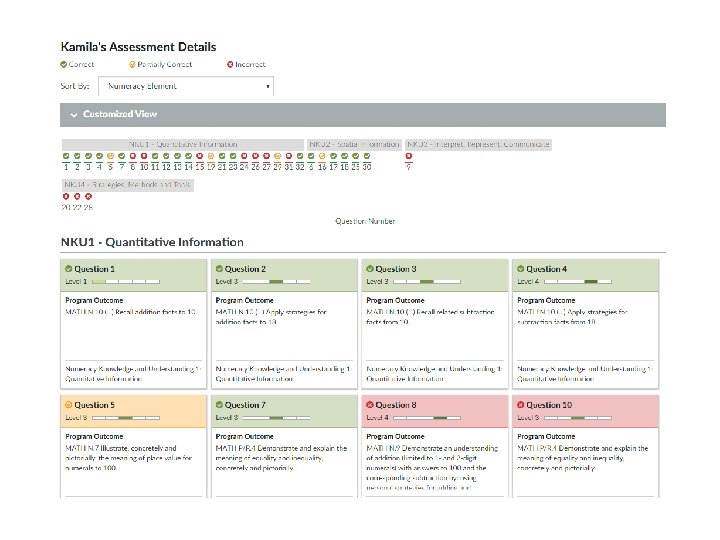Image resolution: width=720 pixels, height=540 pixels.
Task: Click the red status icon under NKU3
Action: coord(408,156)
